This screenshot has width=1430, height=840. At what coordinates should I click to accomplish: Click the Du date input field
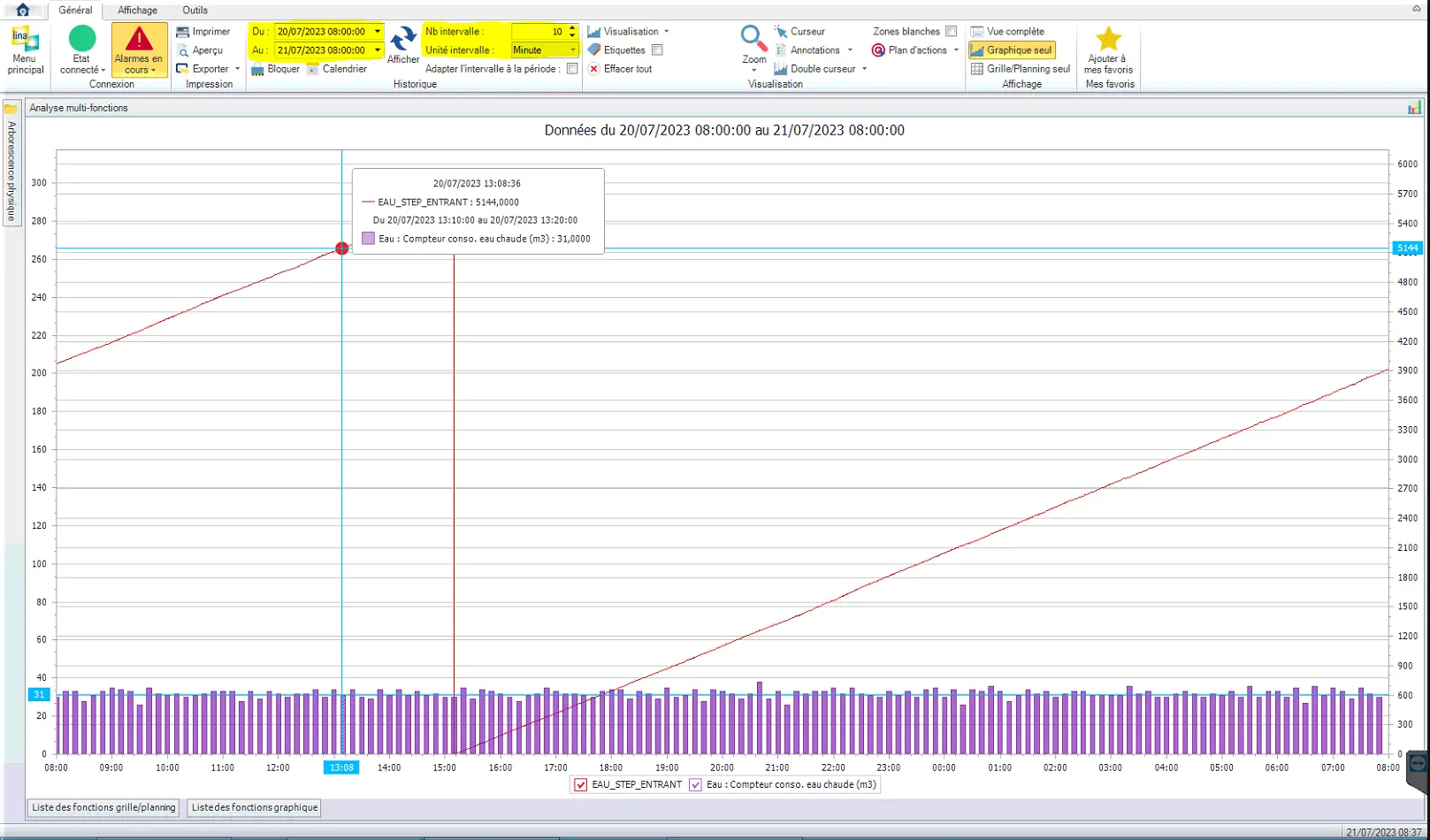322,32
